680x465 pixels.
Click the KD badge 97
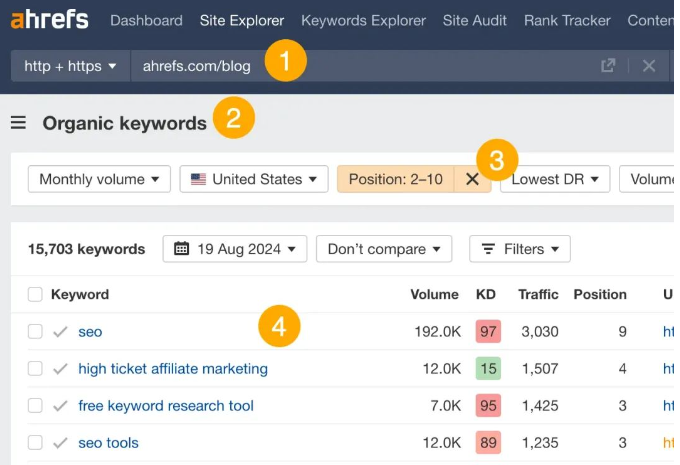pos(488,331)
